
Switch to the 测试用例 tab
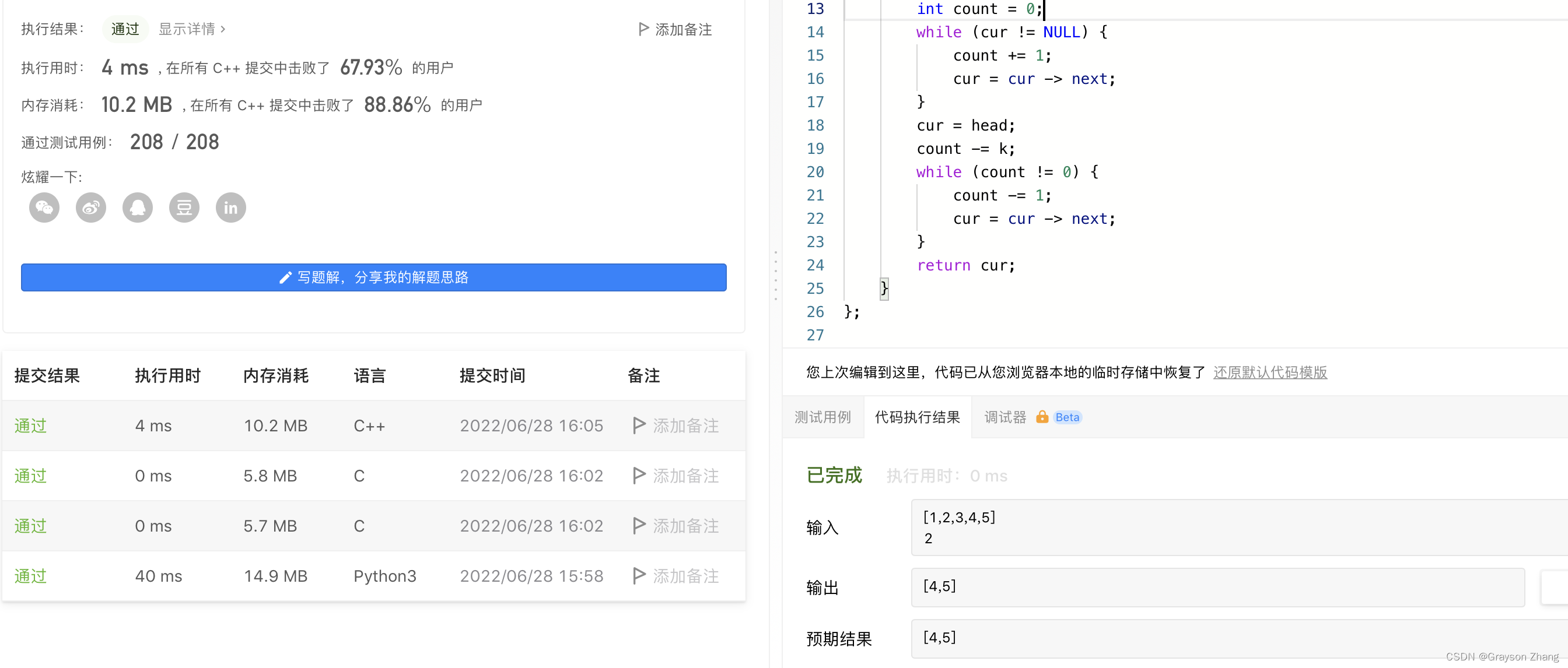click(x=822, y=417)
